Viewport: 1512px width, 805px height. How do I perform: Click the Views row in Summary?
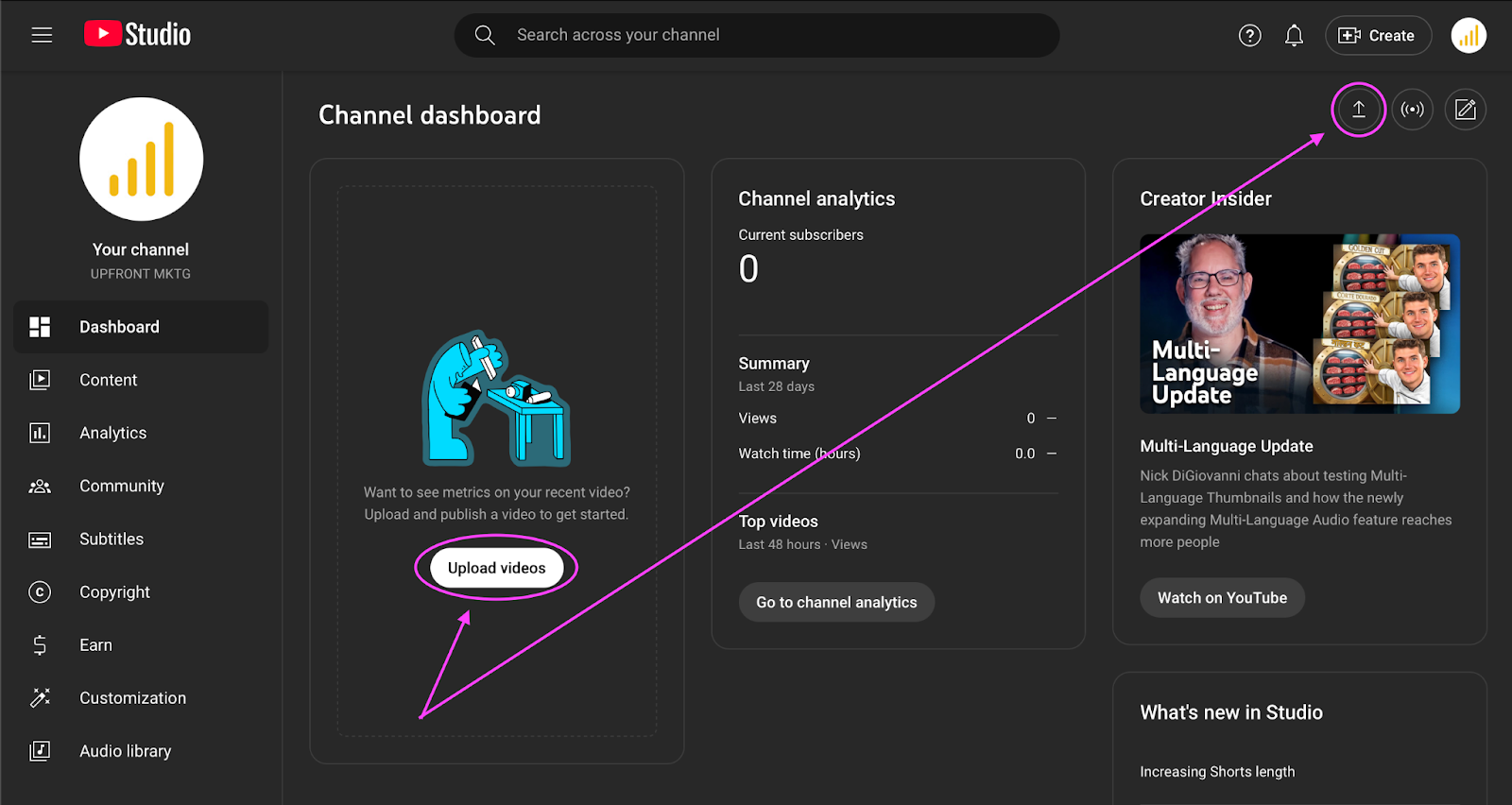[898, 419]
